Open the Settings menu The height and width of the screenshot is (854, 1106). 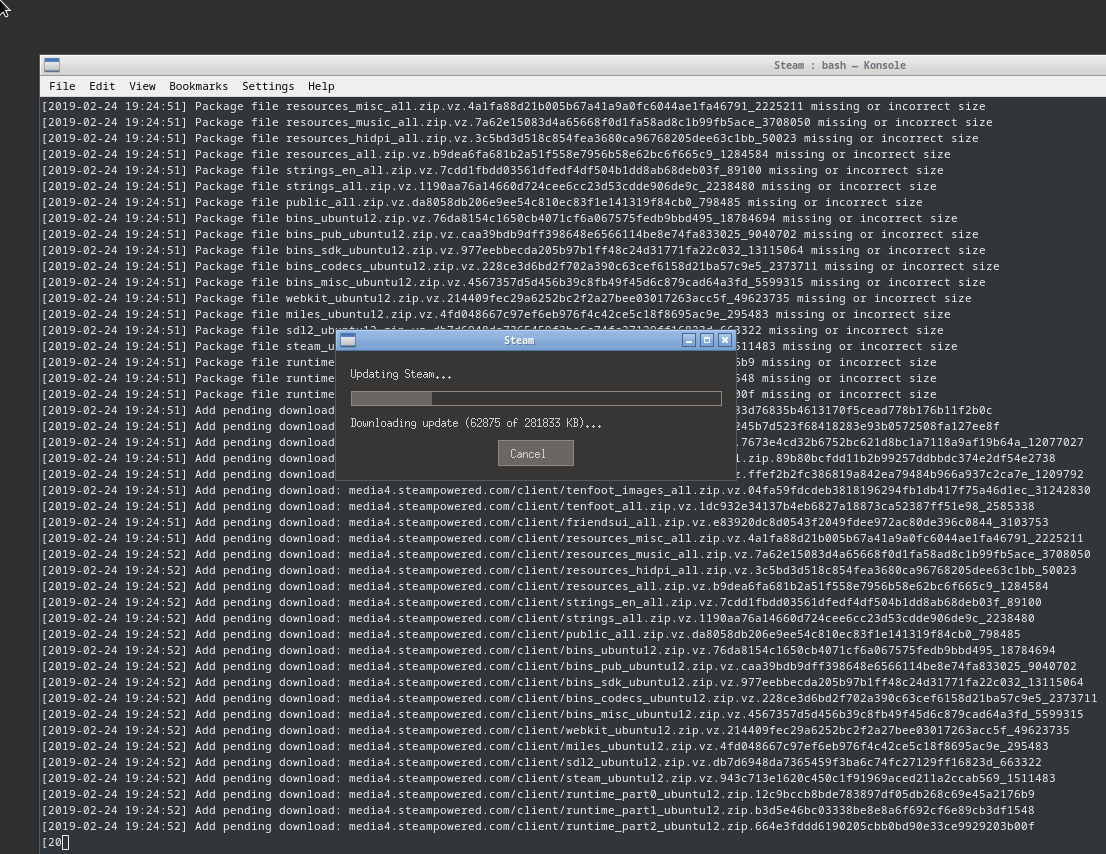268,86
